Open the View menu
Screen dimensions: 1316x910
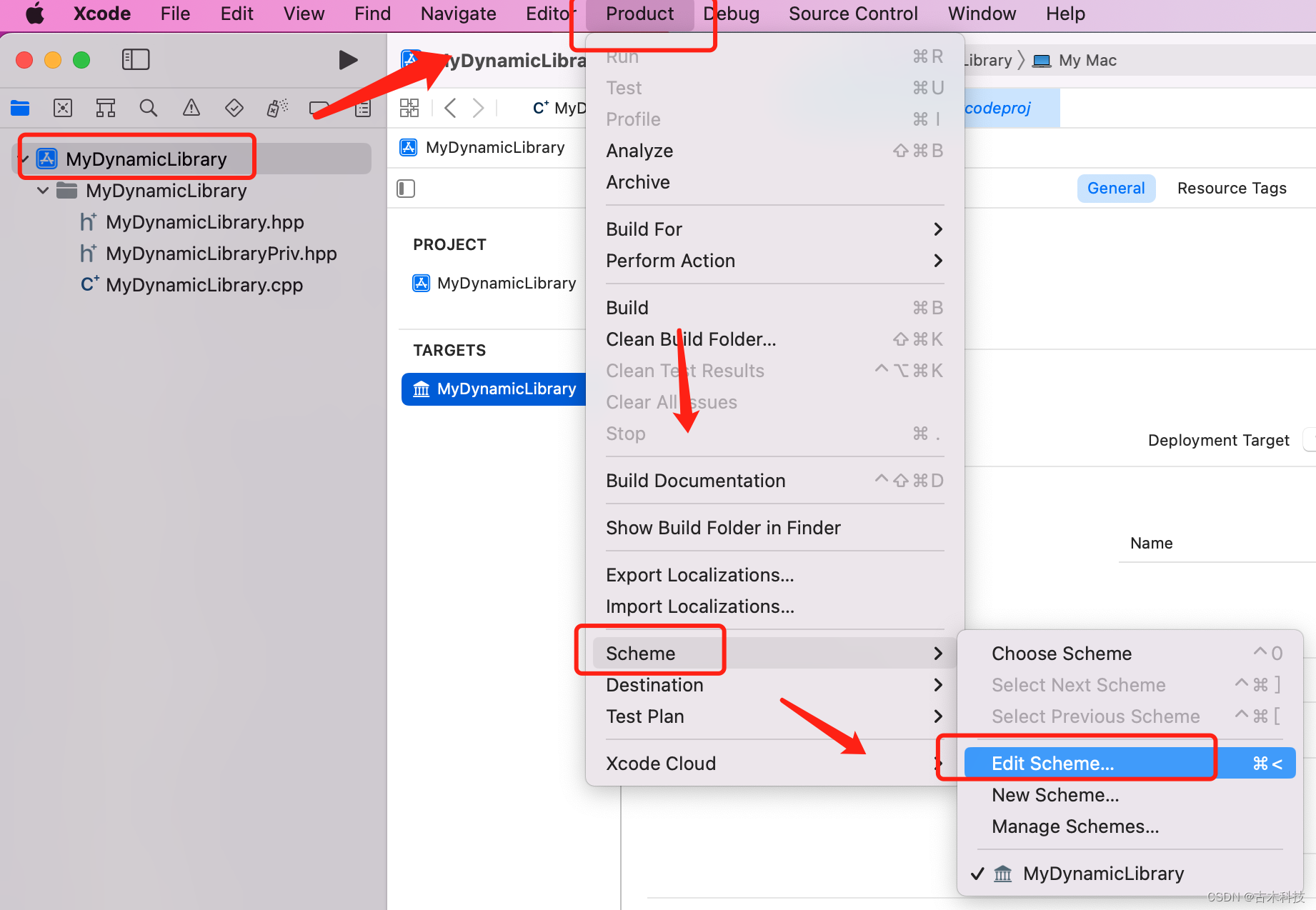304,14
